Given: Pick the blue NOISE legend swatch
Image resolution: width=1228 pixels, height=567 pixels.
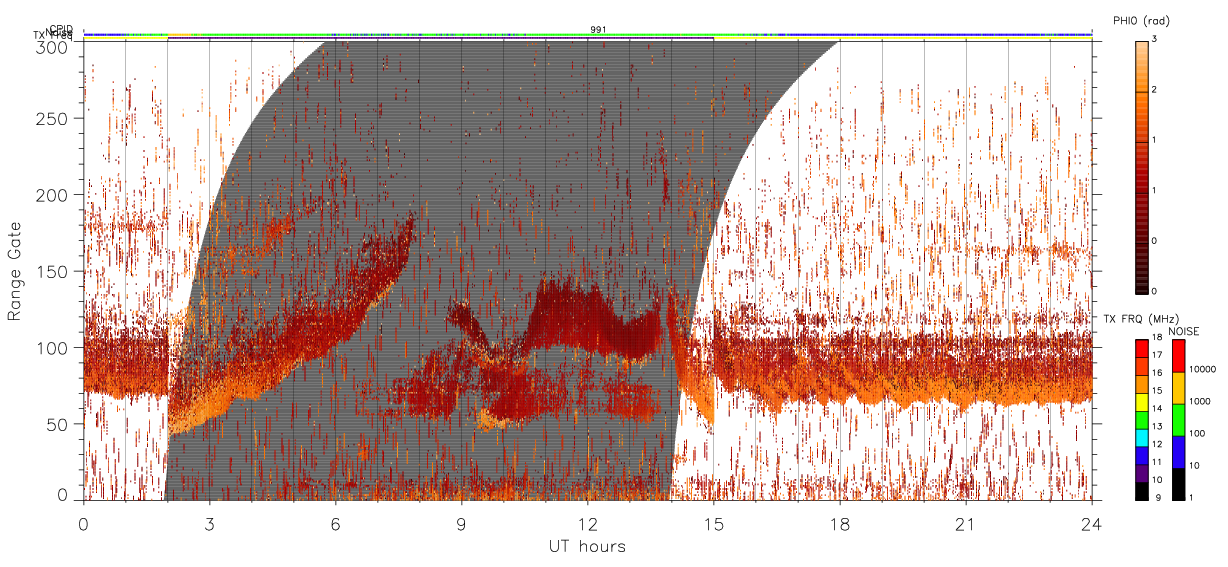Looking at the screenshot, I should (x=1178, y=452).
